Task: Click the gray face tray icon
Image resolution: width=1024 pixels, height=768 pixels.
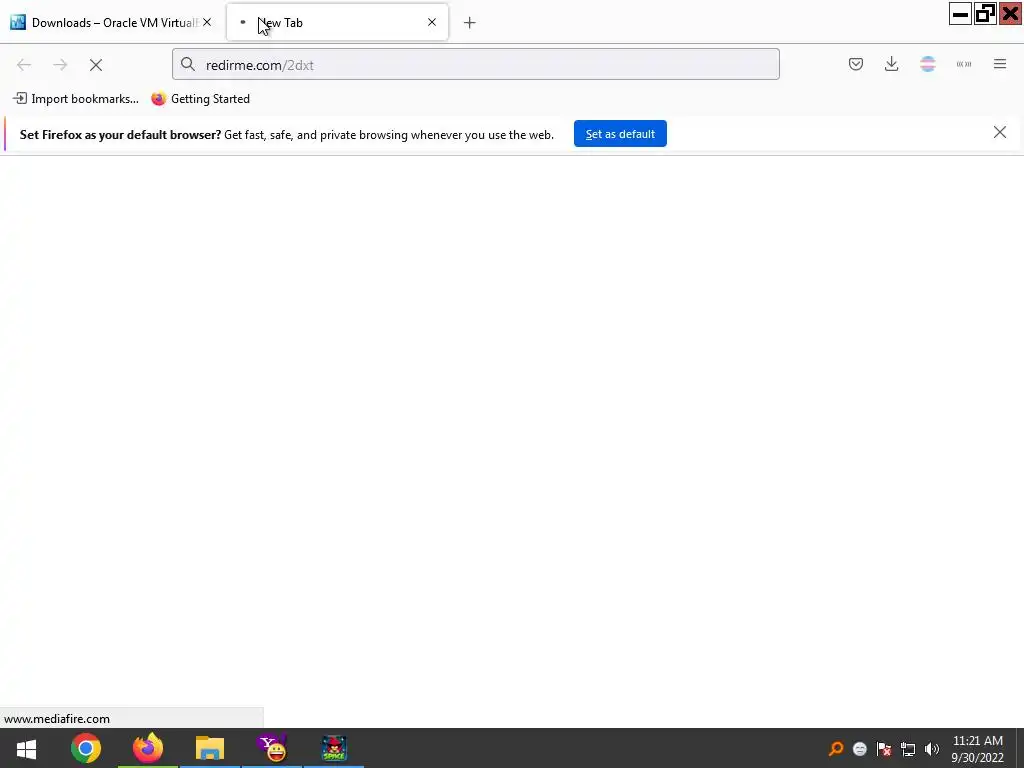Action: [859, 749]
